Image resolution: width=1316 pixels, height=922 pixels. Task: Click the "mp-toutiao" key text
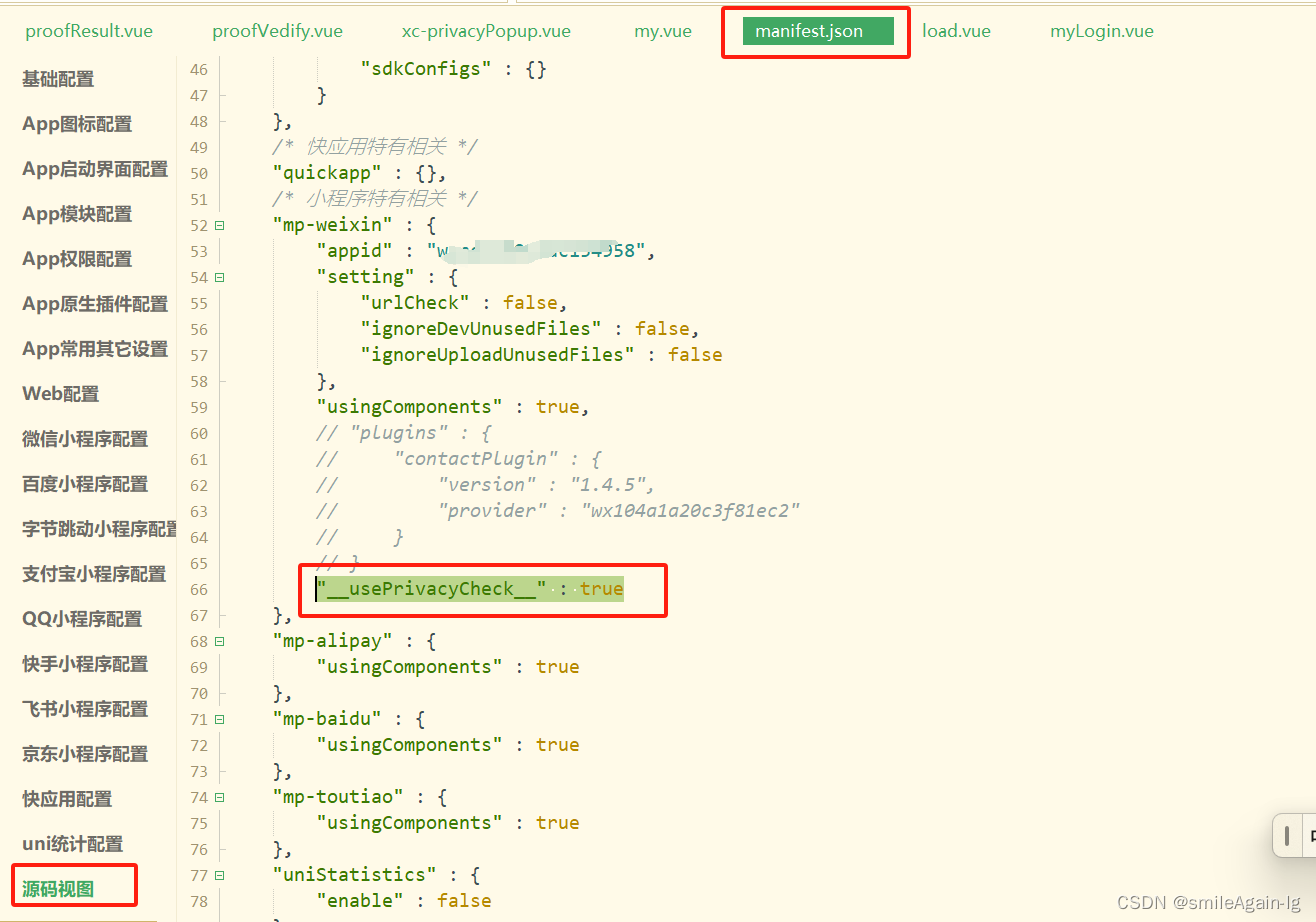pyautogui.click(x=338, y=797)
